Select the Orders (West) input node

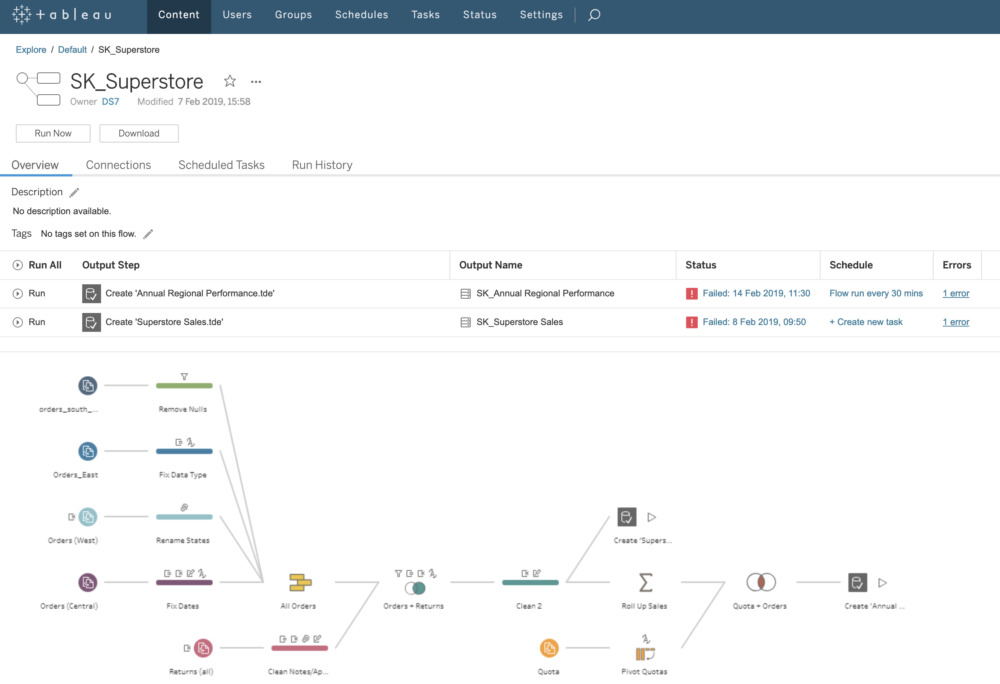(x=87, y=517)
